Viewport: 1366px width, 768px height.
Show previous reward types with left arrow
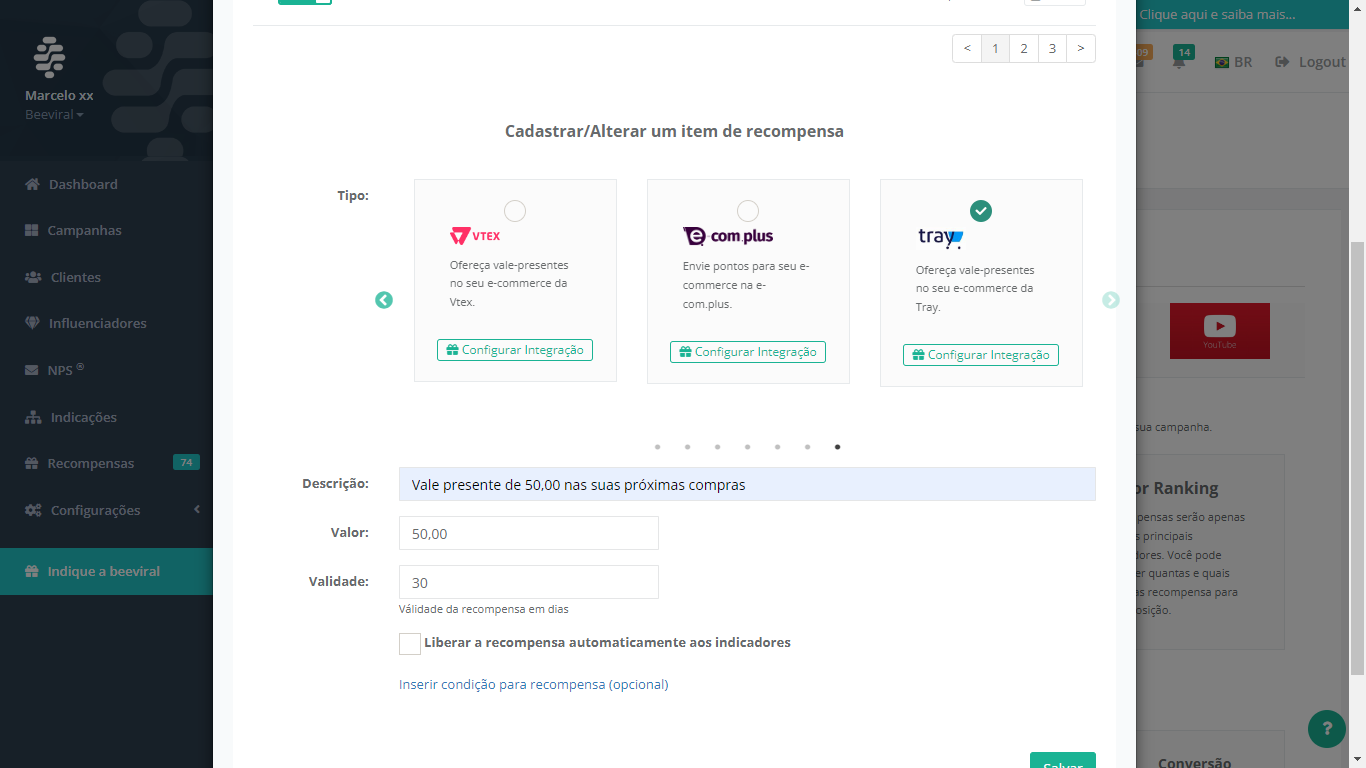[x=384, y=300]
